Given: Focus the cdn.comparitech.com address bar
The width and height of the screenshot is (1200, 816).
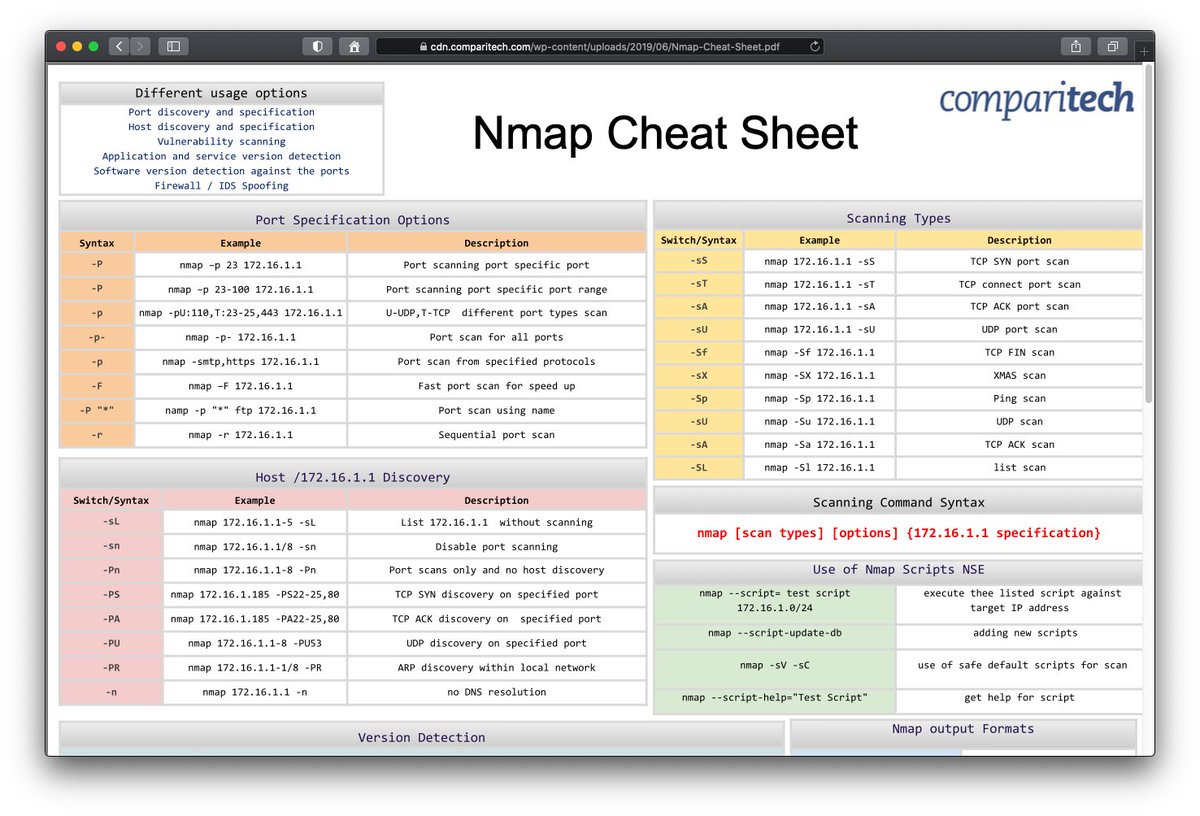Looking at the screenshot, I should pyautogui.click(x=599, y=46).
